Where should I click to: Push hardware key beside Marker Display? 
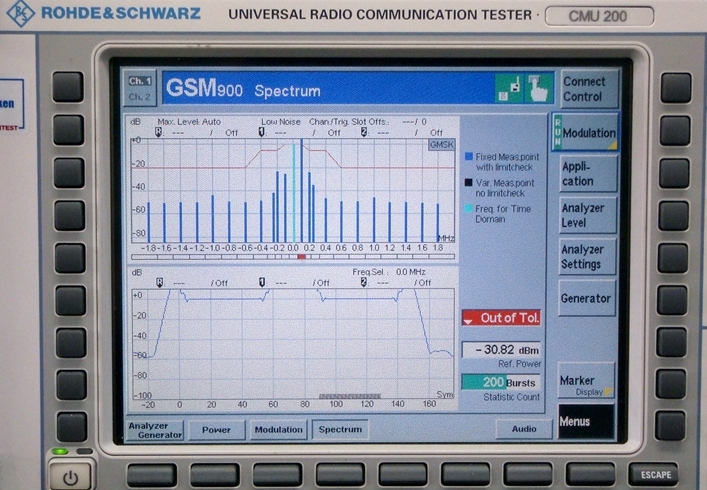(x=672, y=384)
